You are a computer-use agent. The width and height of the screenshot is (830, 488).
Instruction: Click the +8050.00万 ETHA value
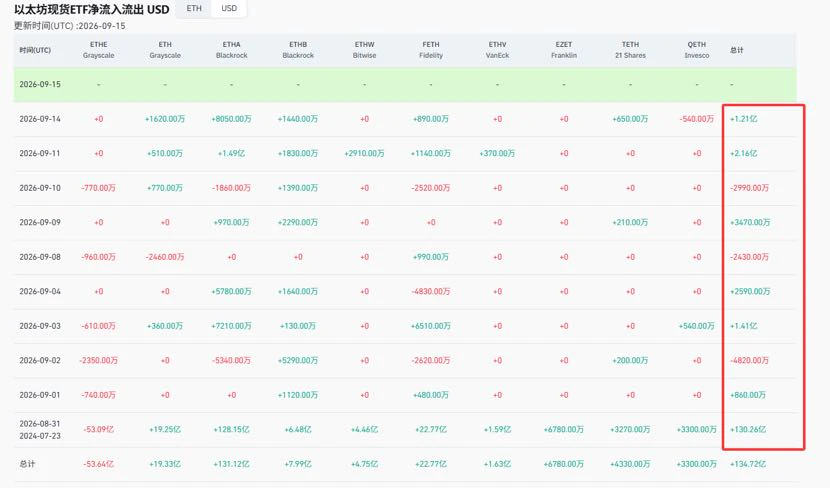[231, 119]
